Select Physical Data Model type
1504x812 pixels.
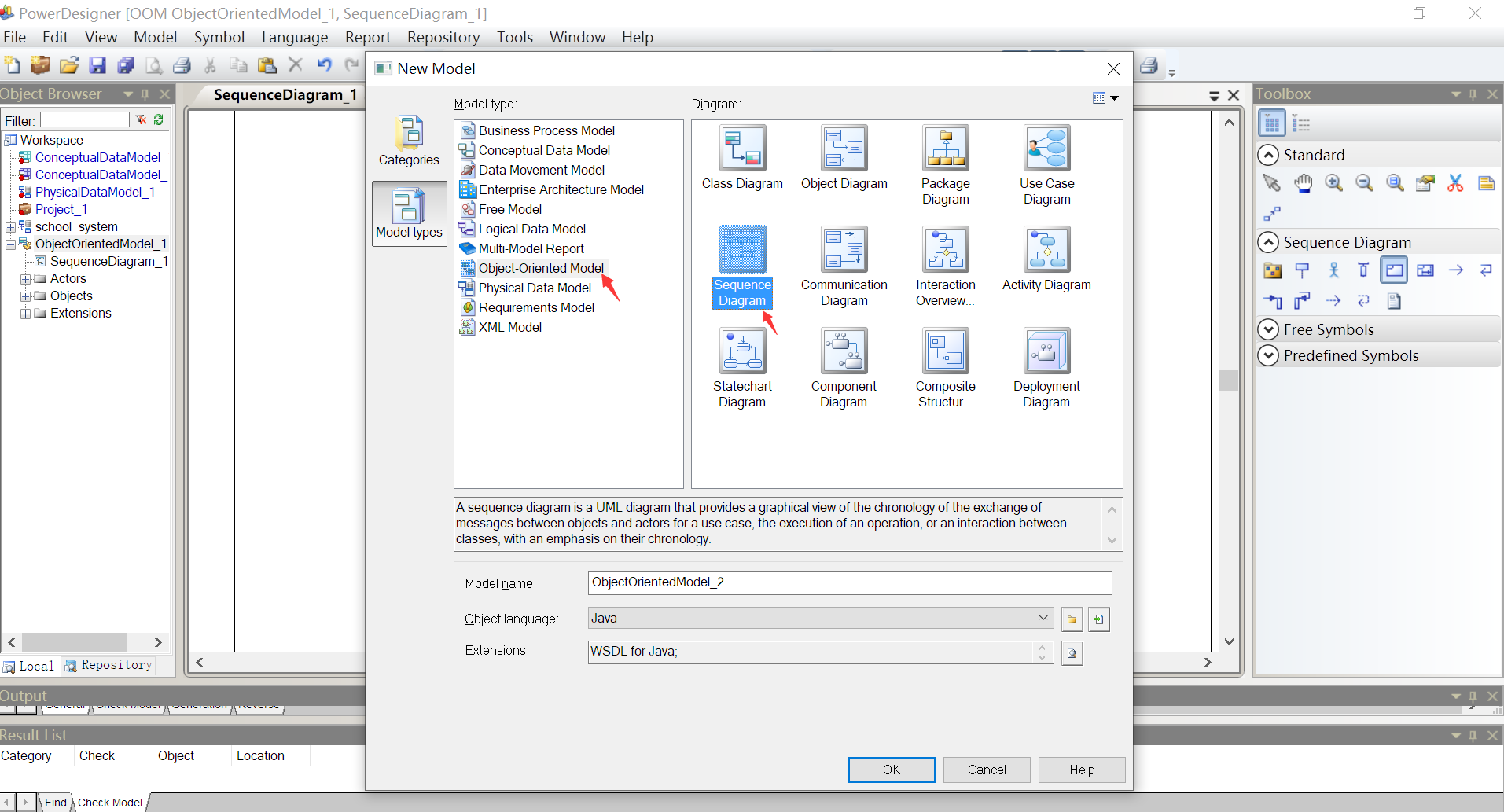coord(526,288)
